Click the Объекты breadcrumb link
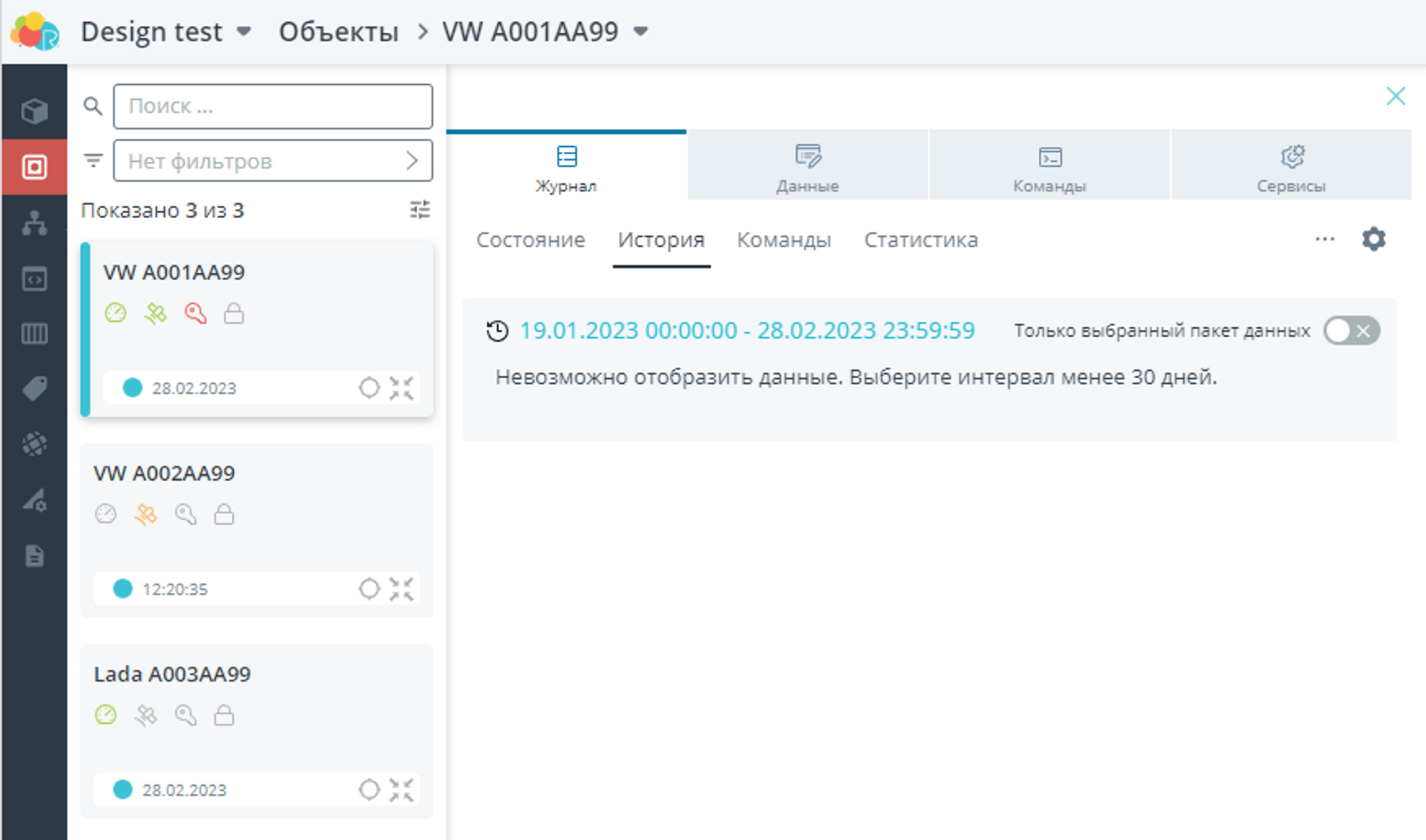This screenshot has height=840, width=1426. [338, 31]
